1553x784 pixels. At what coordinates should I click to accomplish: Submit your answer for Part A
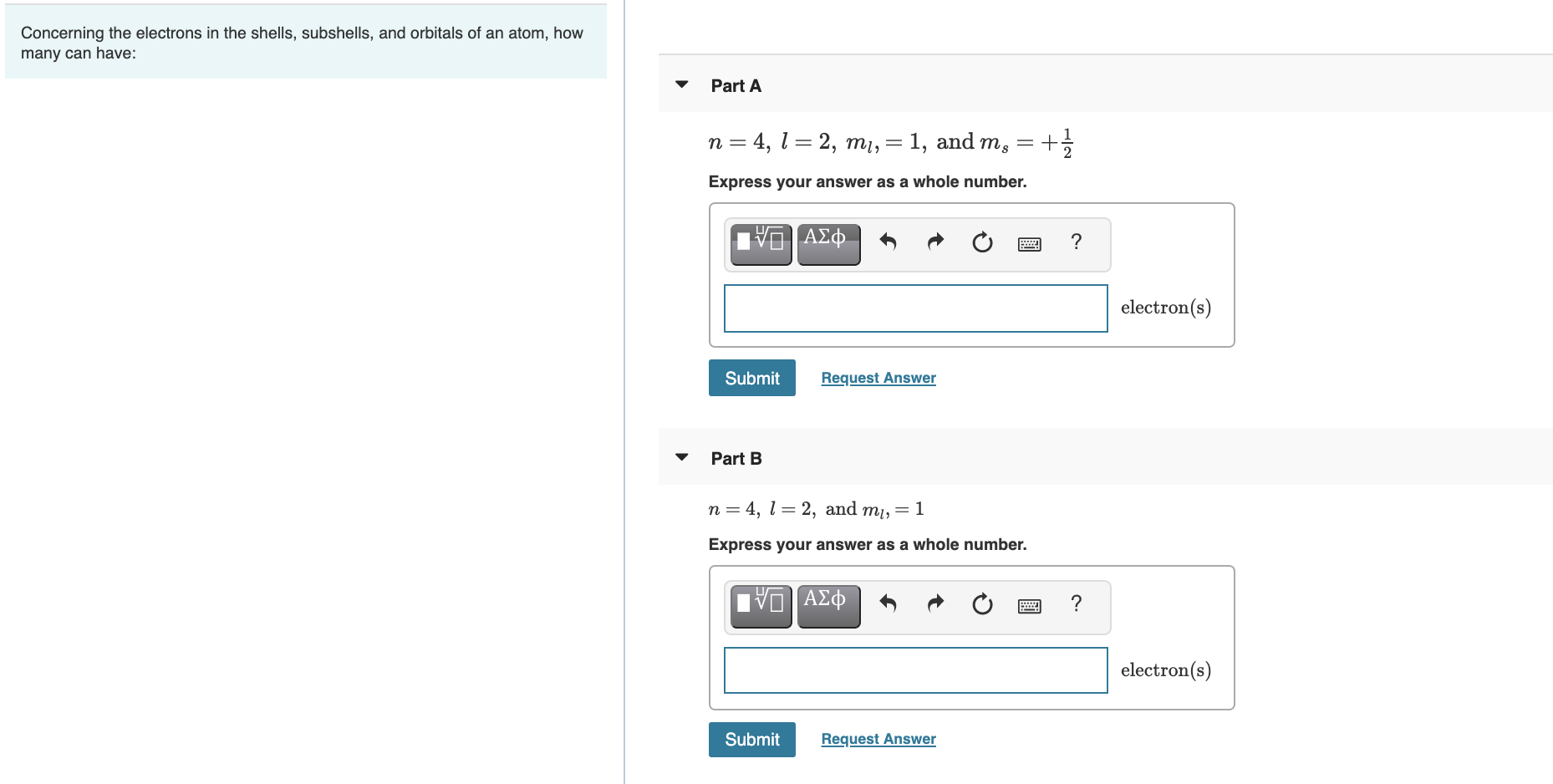tap(751, 377)
